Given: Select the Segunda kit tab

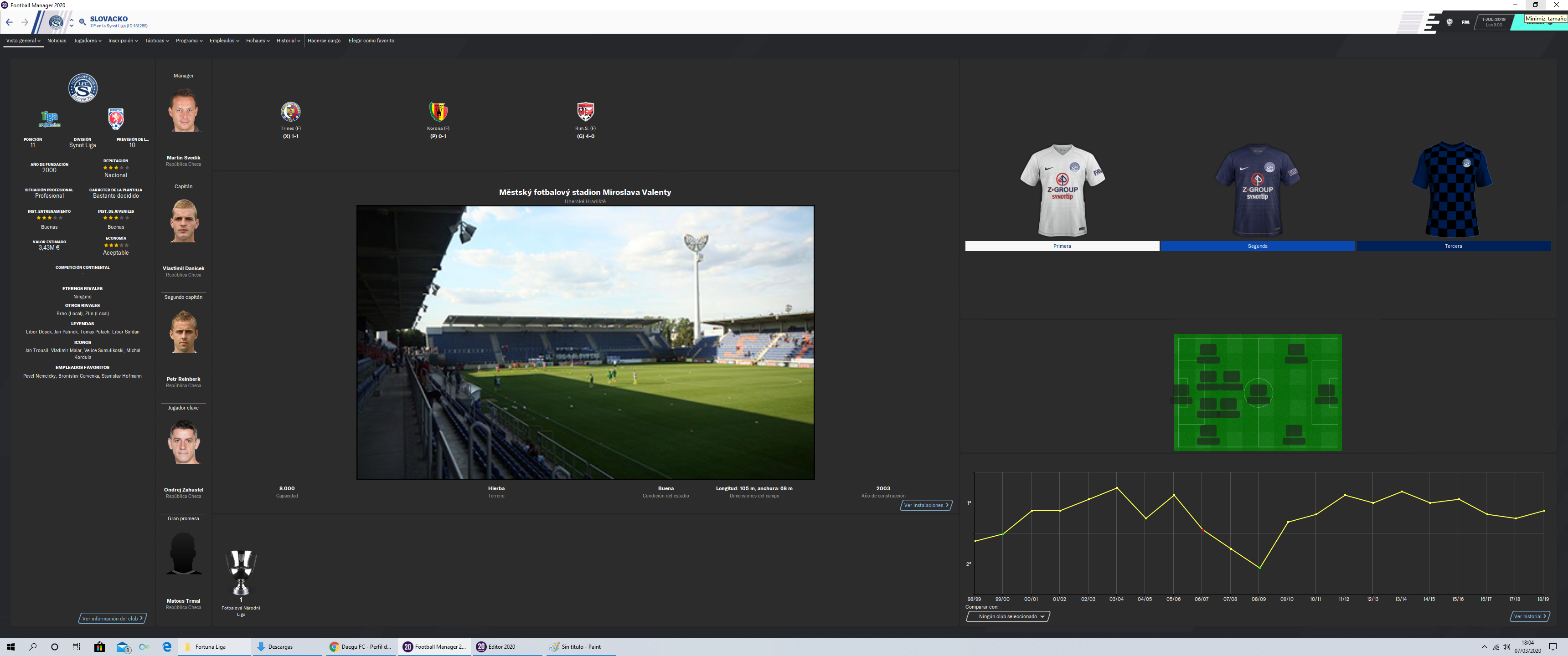Looking at the screenshot, I should [1258, 246].
